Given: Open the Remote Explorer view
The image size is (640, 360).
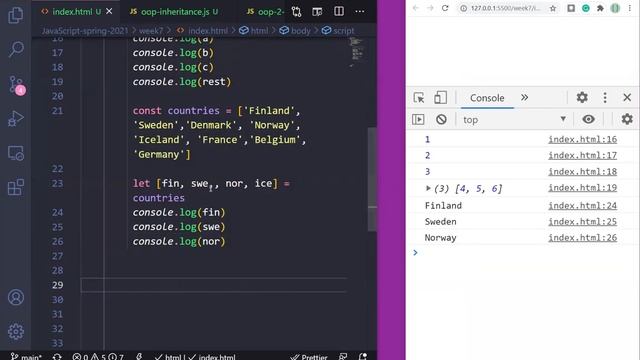Looking at the screenshot, I should 16,153.
